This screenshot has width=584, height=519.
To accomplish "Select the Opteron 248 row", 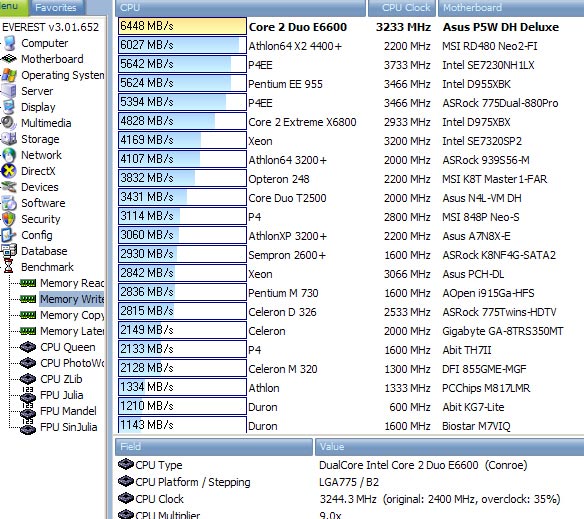I will pyautogui.click(x=350, y=178).
